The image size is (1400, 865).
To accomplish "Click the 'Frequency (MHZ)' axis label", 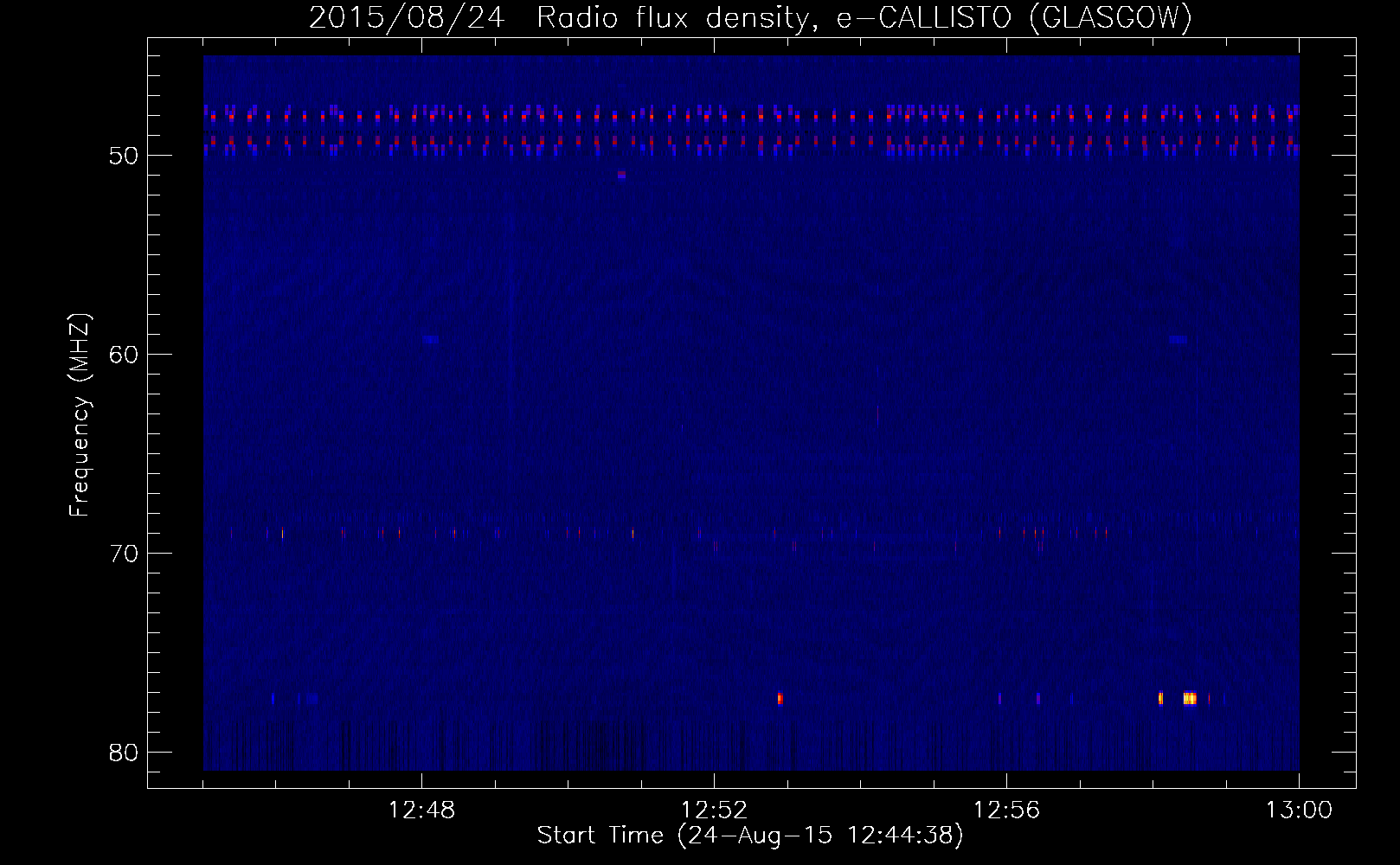I will tap(80, 415).
